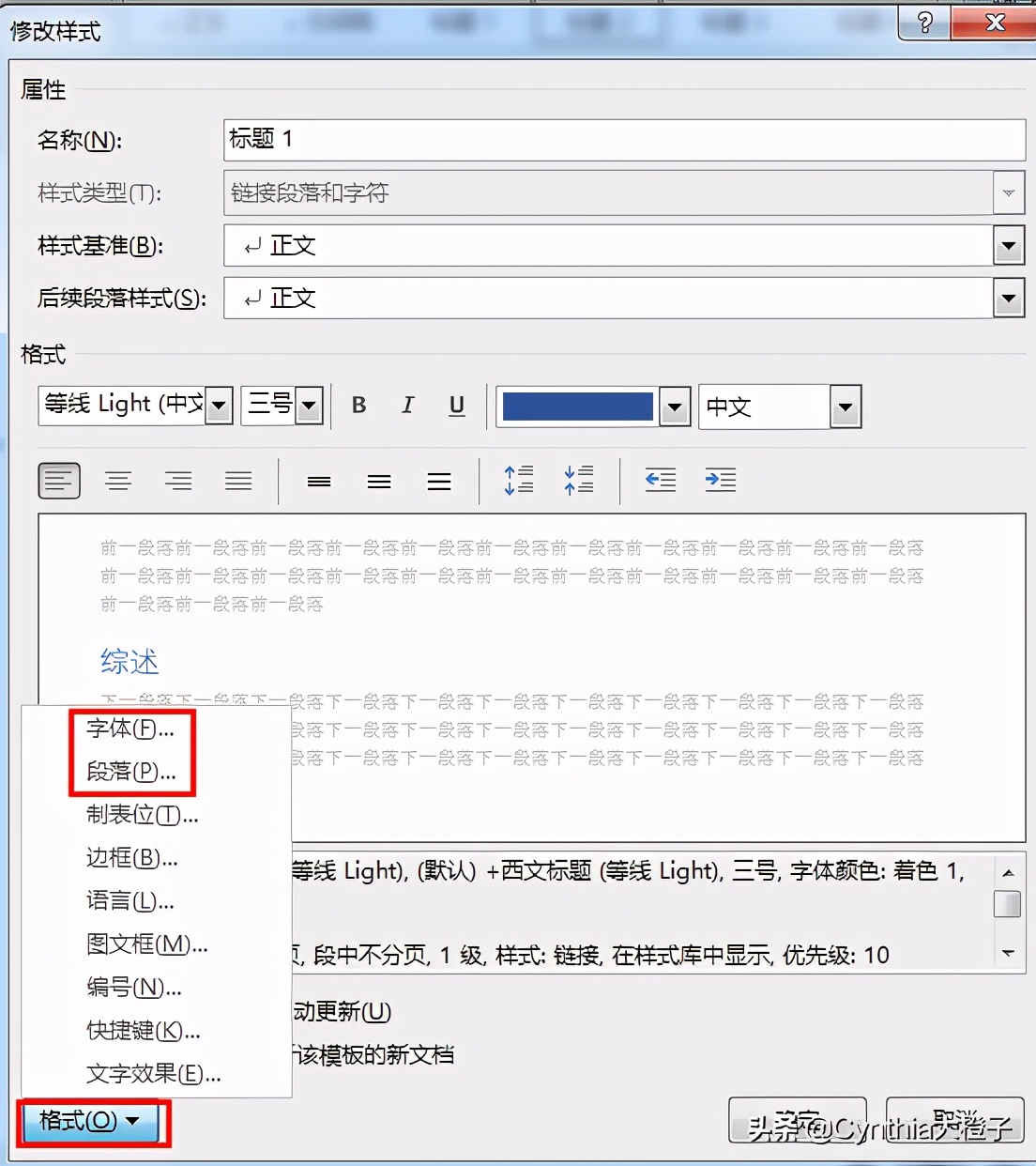1036x1166 pixels.
Task: Select the center align icon
Action: pyautogui.click(x=118, y=480)
